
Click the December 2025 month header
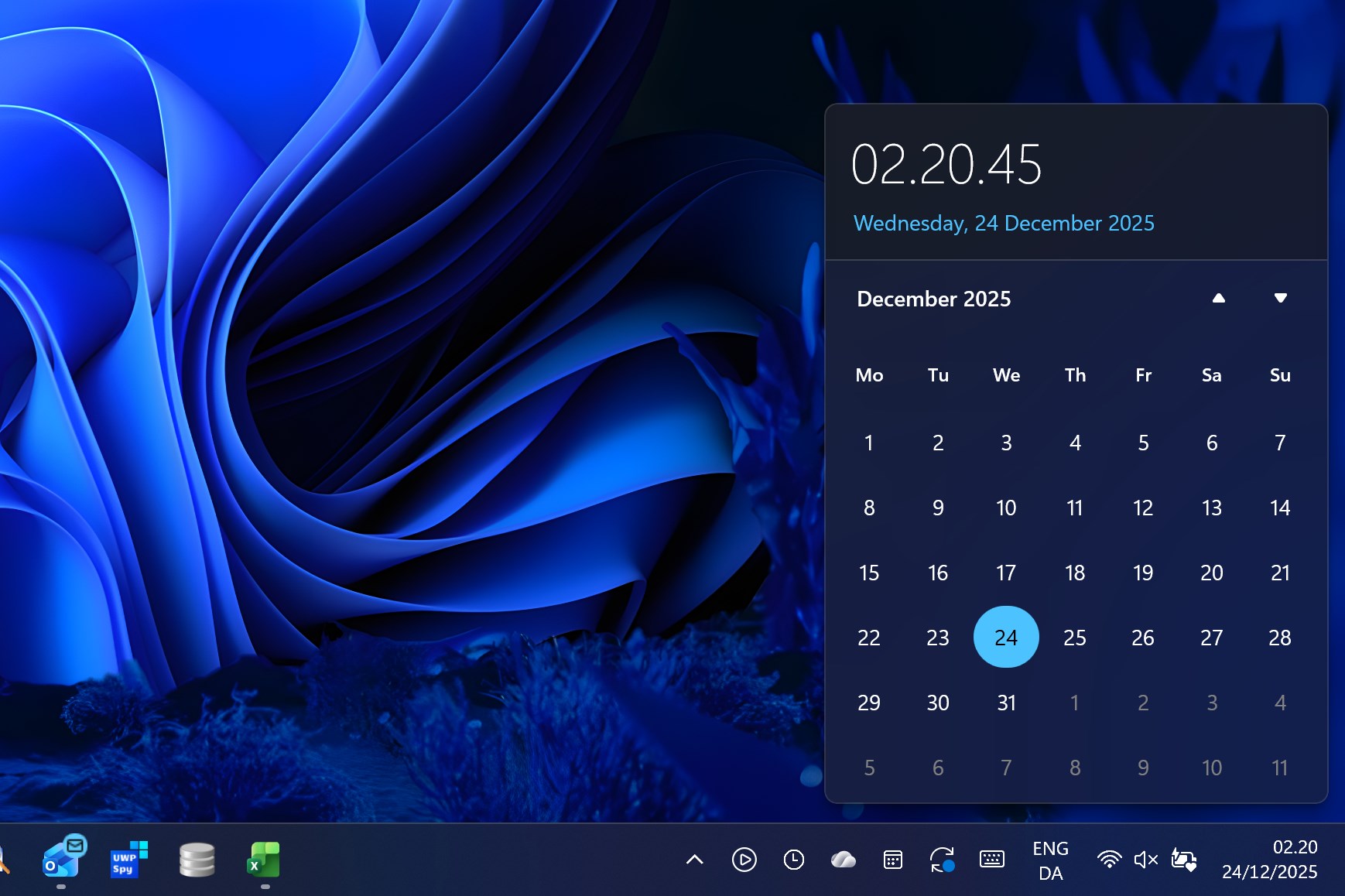point(933,299)
